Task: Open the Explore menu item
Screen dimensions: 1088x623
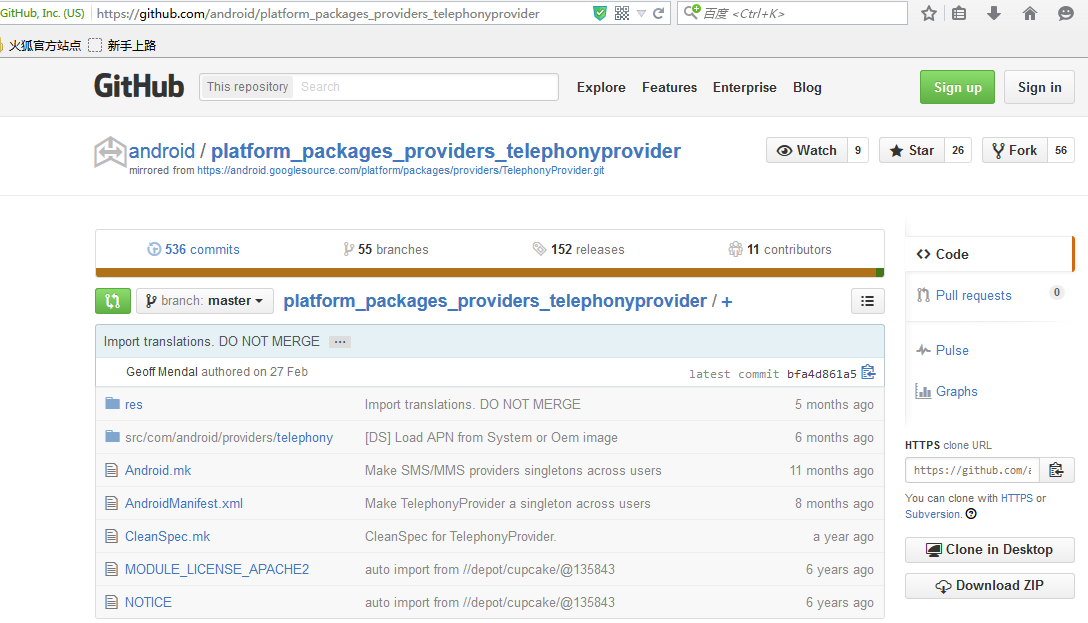Action: (601, 87)
